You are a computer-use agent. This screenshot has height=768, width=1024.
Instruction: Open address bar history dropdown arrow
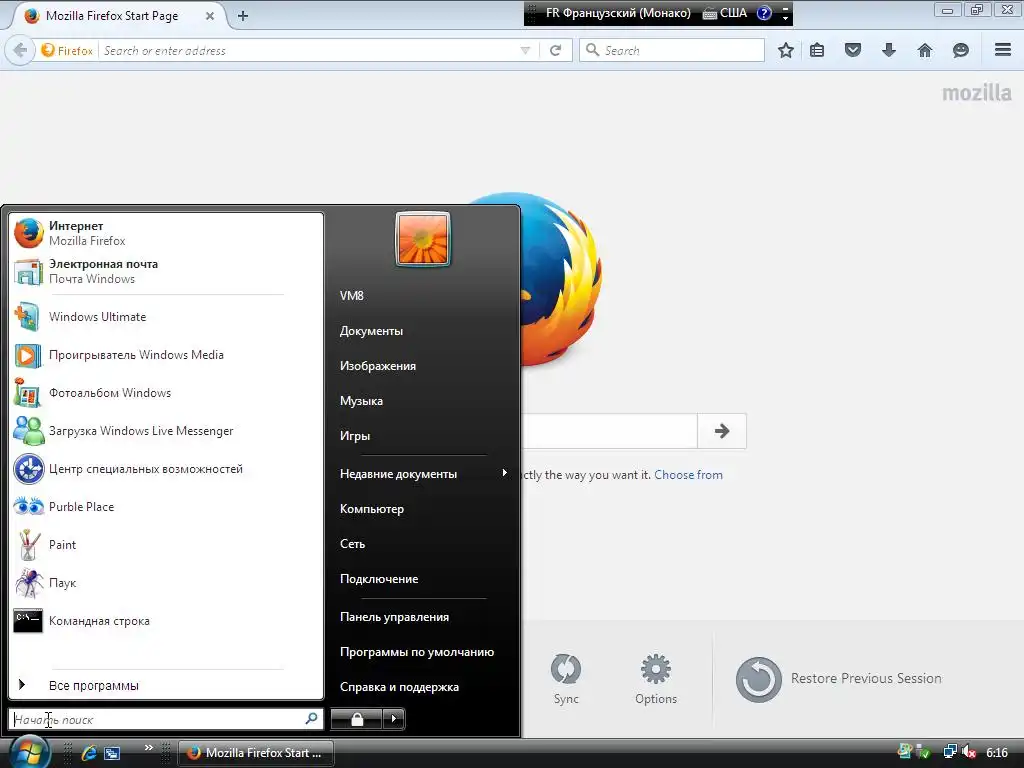tap(525, 50)
